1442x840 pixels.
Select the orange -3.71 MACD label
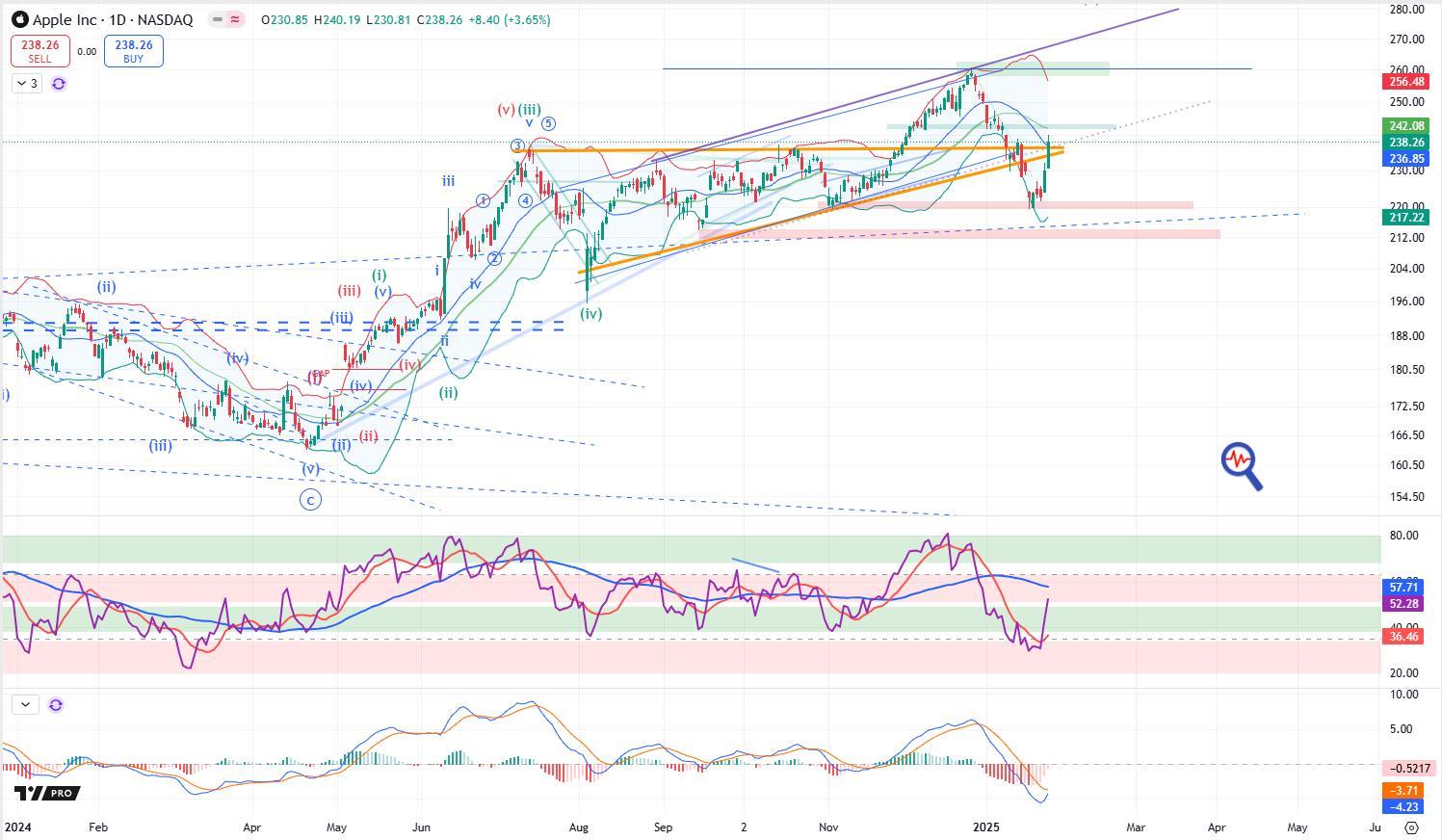(x=1404, y=790)
